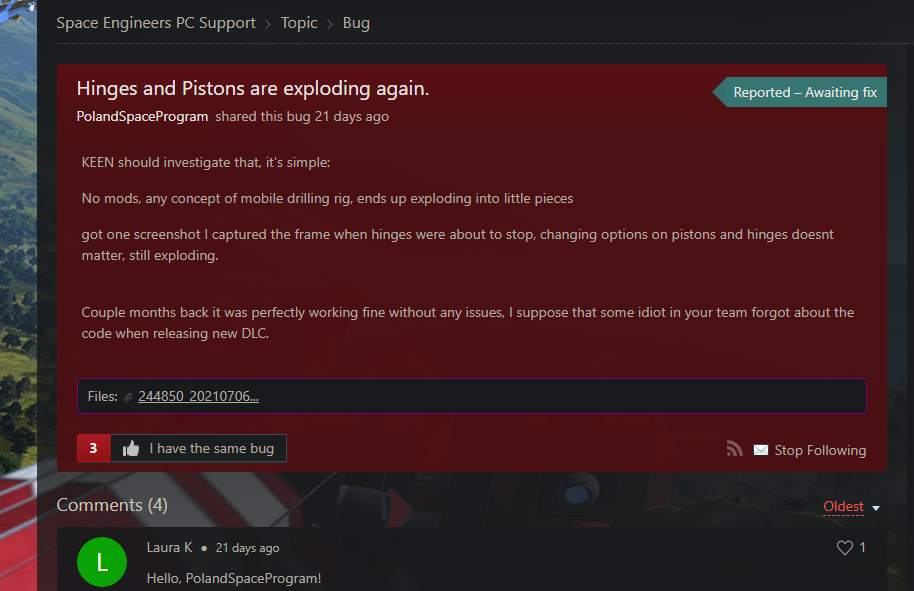Viewport: 914px width, 591px height.
Task: Click the "21 days ago" timestamp on Laura K's comment
Action: (247, 548)
